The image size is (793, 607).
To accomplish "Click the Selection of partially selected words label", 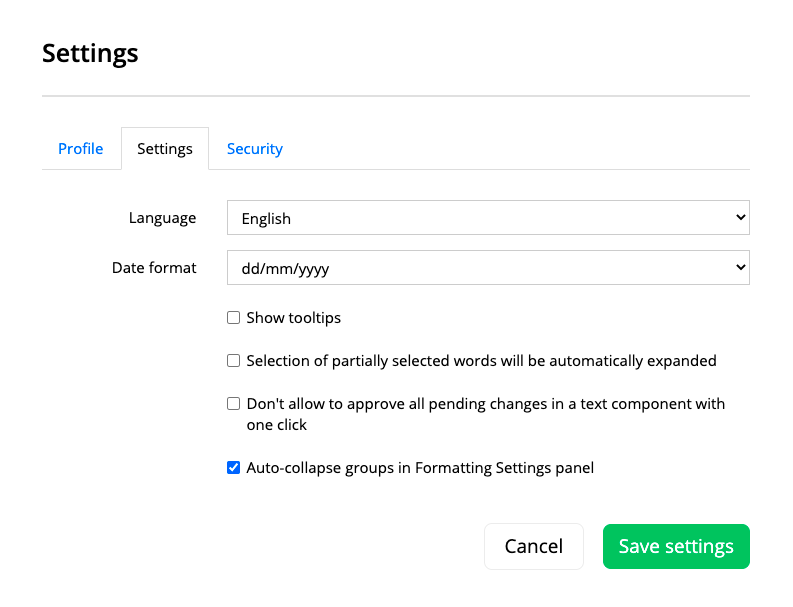I will click(x=481, y=361).
